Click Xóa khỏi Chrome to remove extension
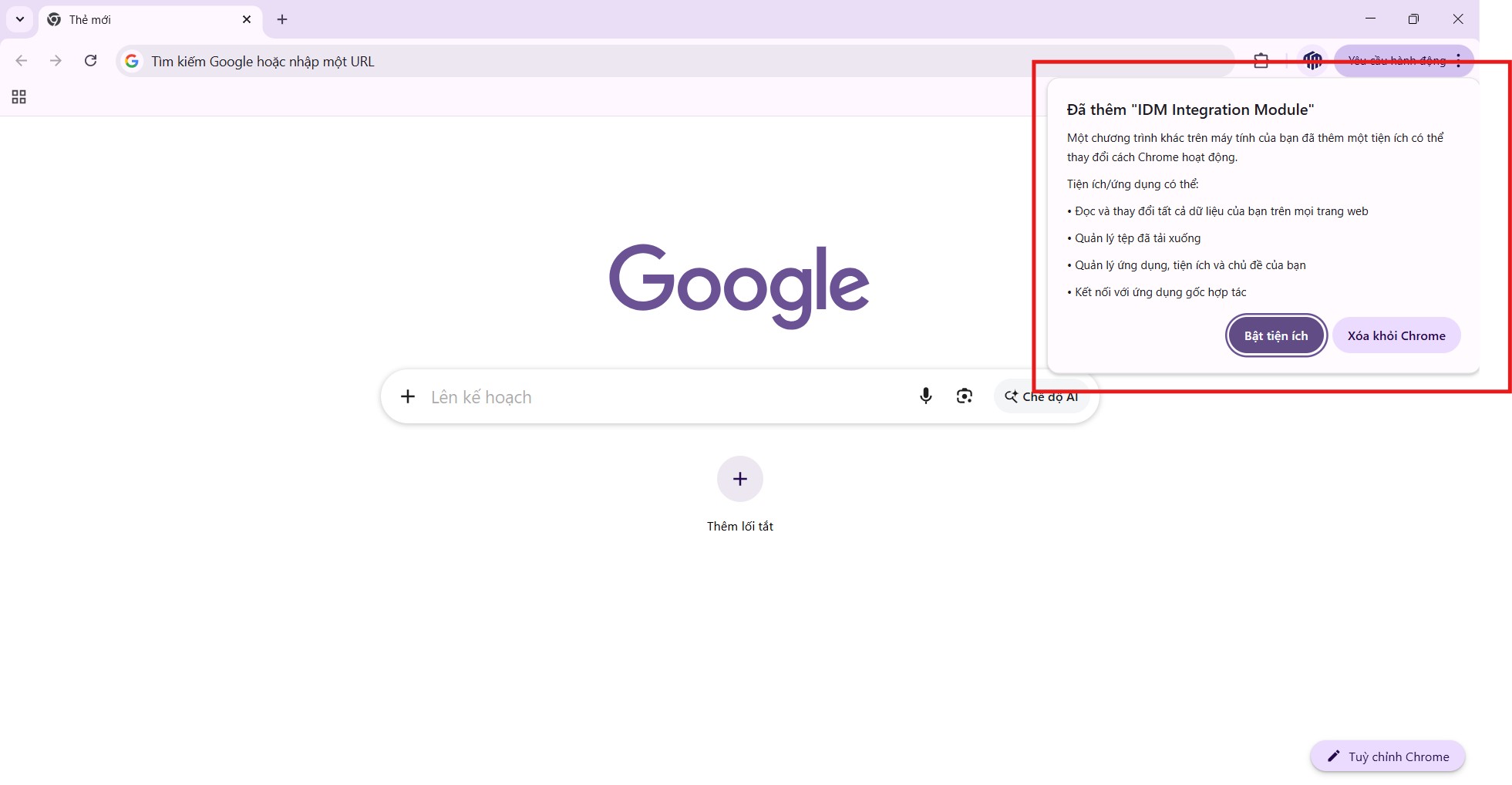 point(1396,335)
